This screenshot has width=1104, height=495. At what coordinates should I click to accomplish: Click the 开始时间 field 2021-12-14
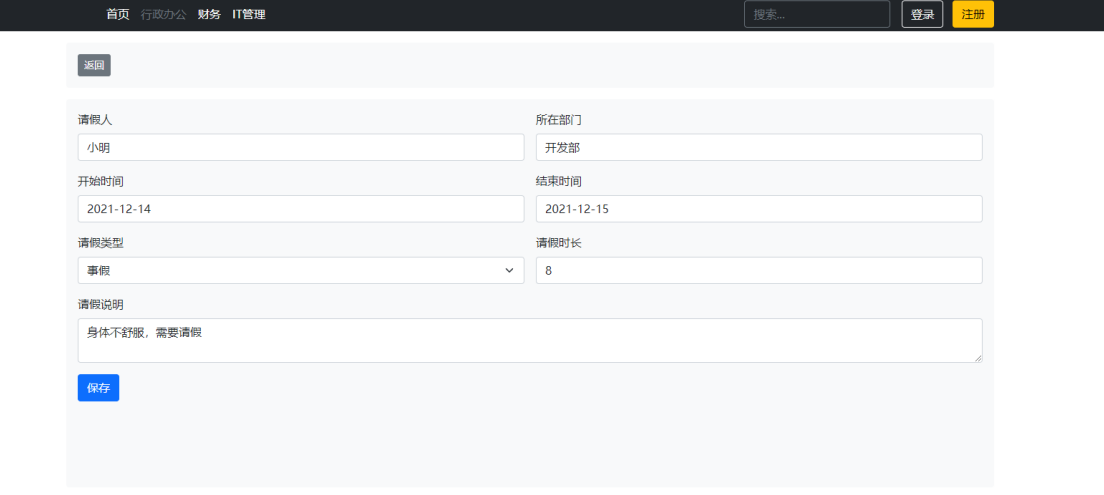301,208
